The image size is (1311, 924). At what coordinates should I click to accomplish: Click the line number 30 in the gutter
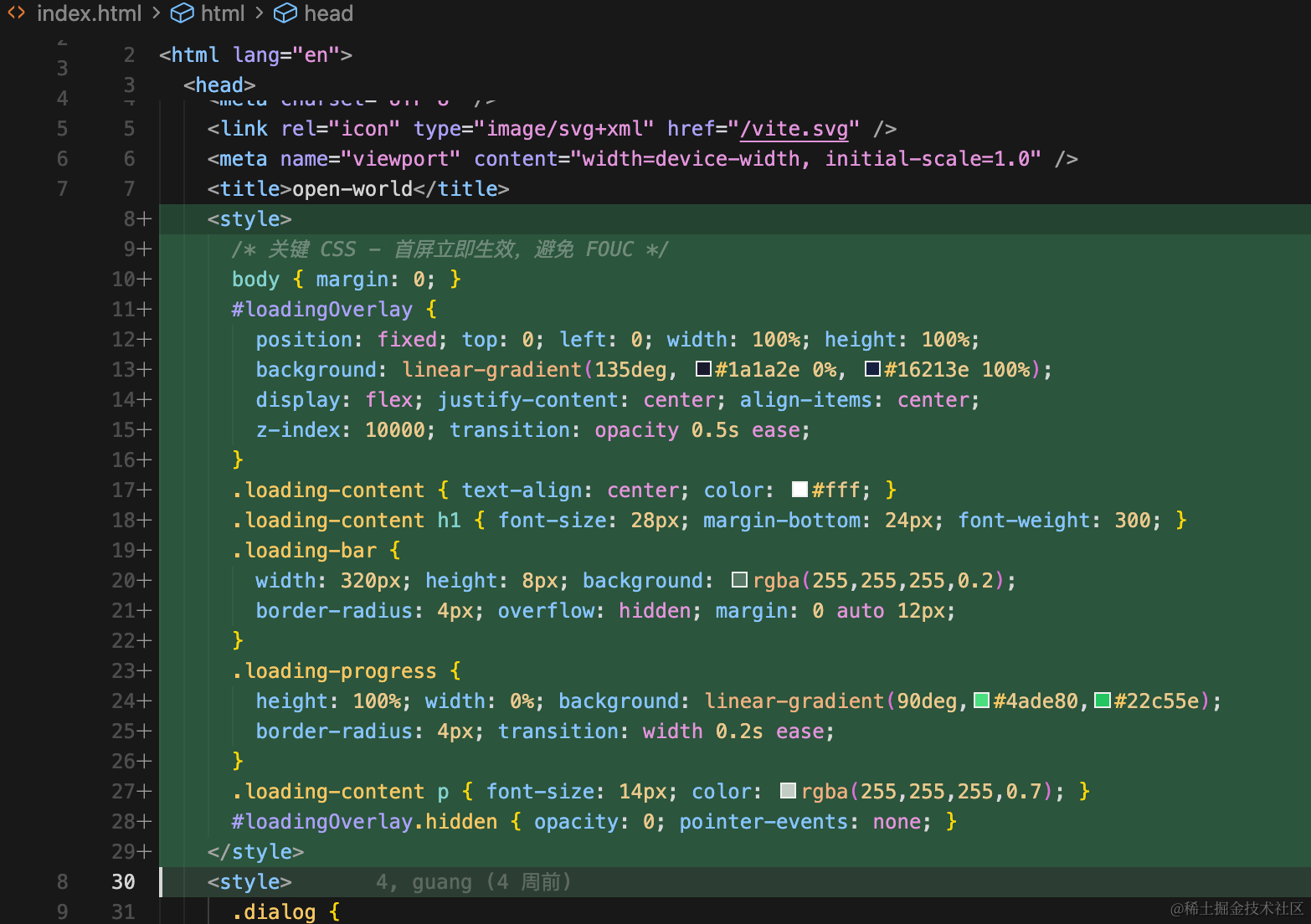point(123,882)
